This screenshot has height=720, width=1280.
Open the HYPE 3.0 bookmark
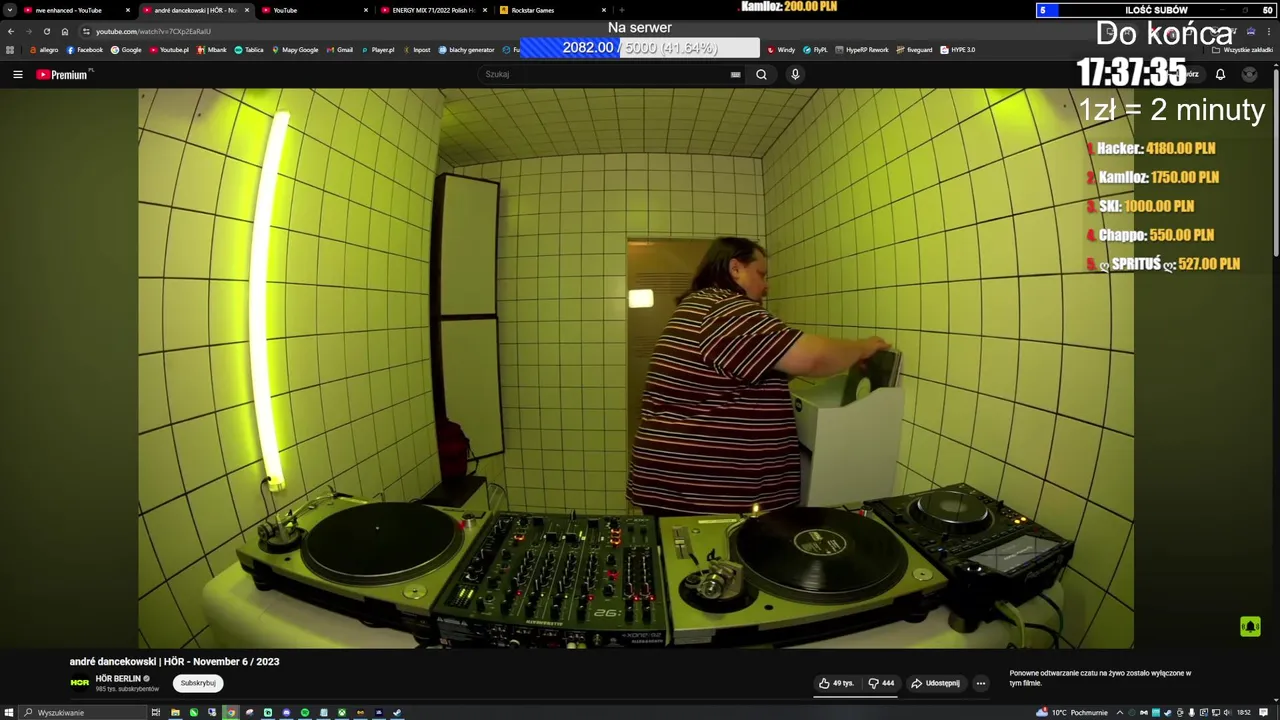click(x=958, y=50)
